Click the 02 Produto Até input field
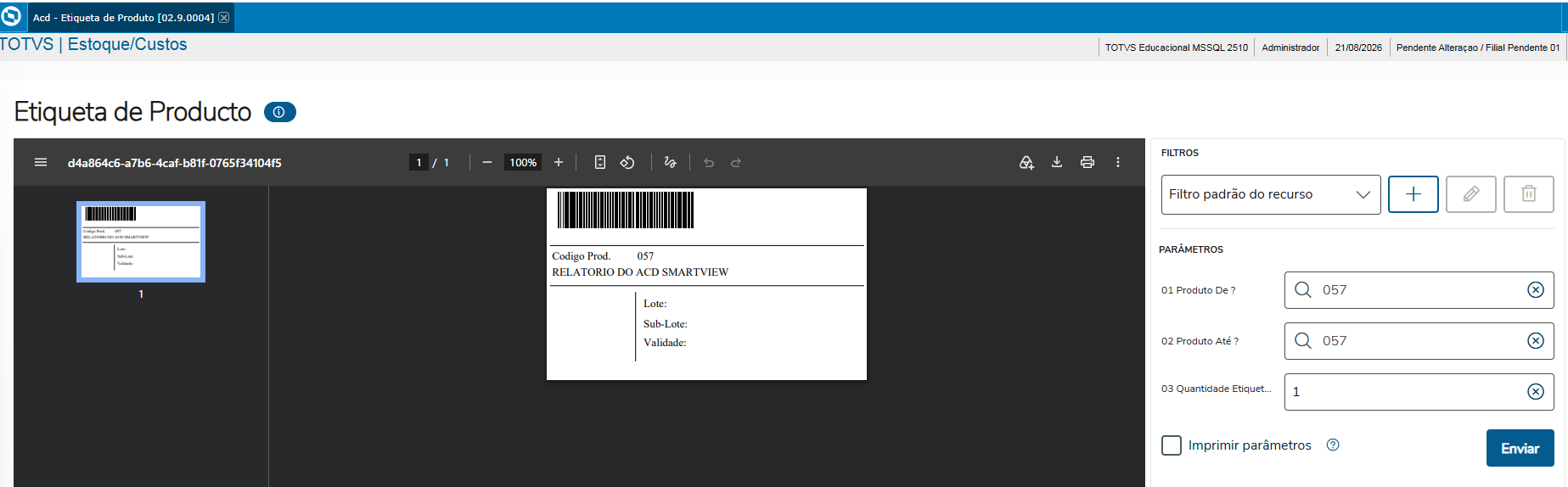The image size is (1568, 487). [1419, 341]
